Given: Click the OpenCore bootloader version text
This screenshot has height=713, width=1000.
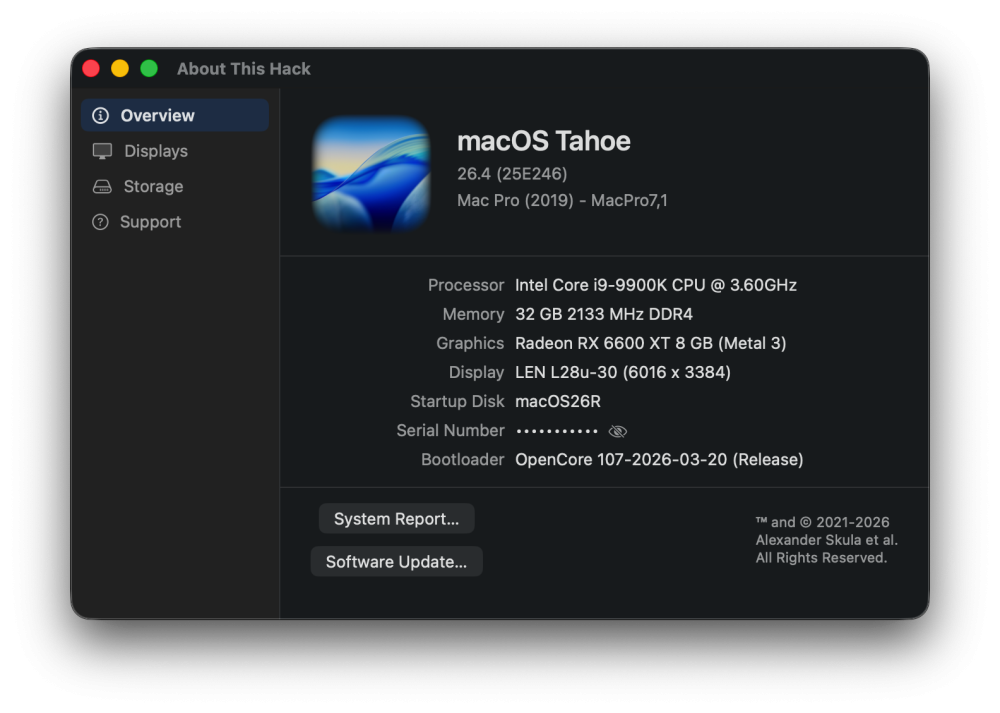Looking at the screenshot, I should [x=659, y=460].
